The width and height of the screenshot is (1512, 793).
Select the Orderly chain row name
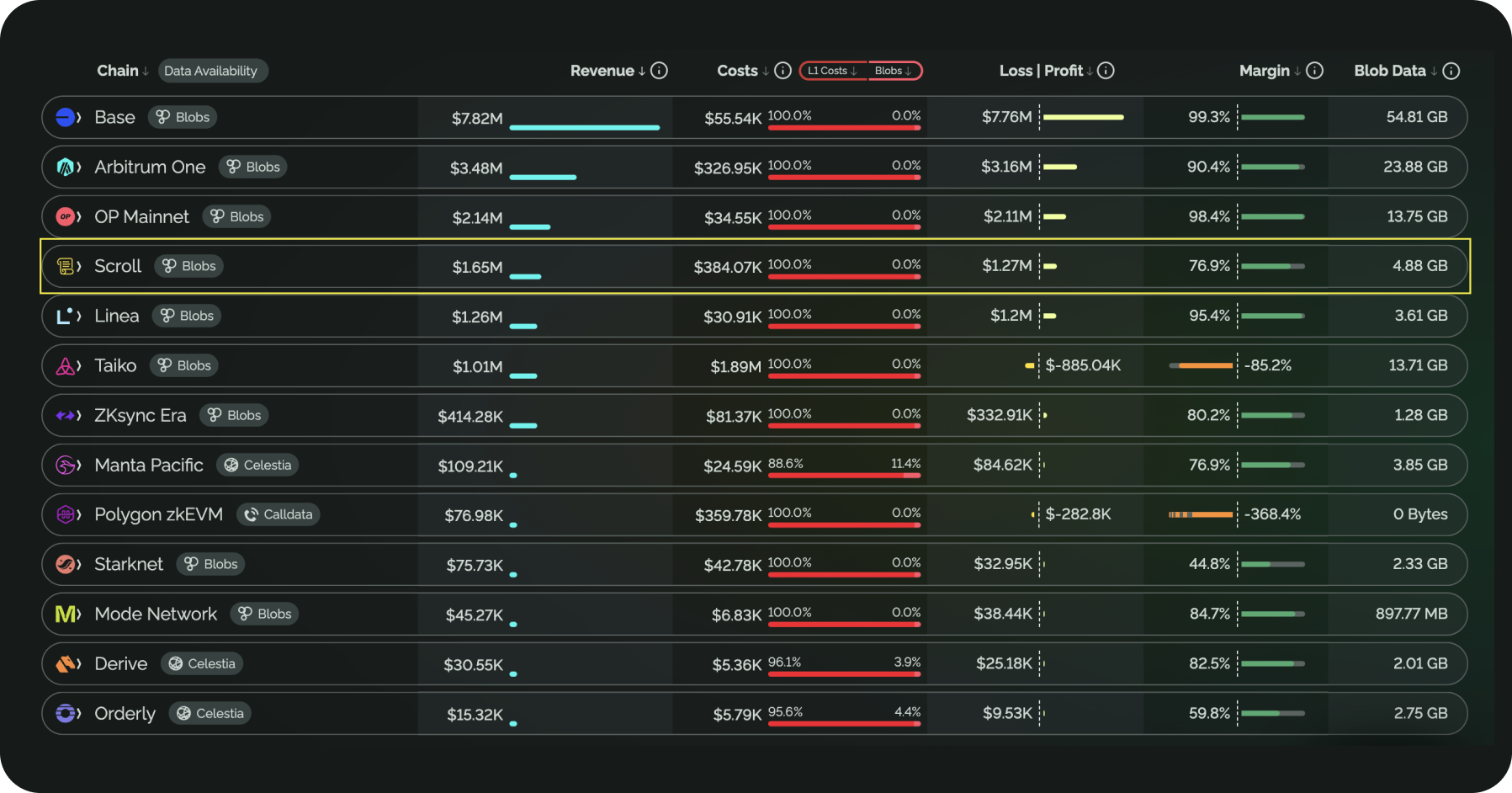tap(125, 714)
